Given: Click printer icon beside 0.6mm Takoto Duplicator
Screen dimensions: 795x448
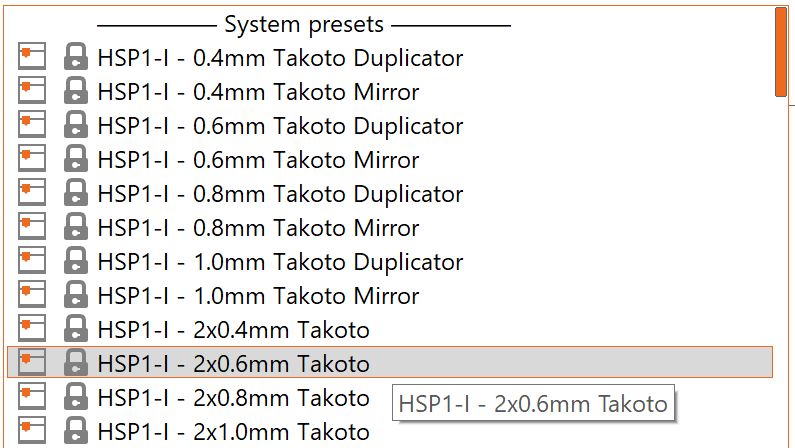Looking at the screenshot, I should [32, 125].
